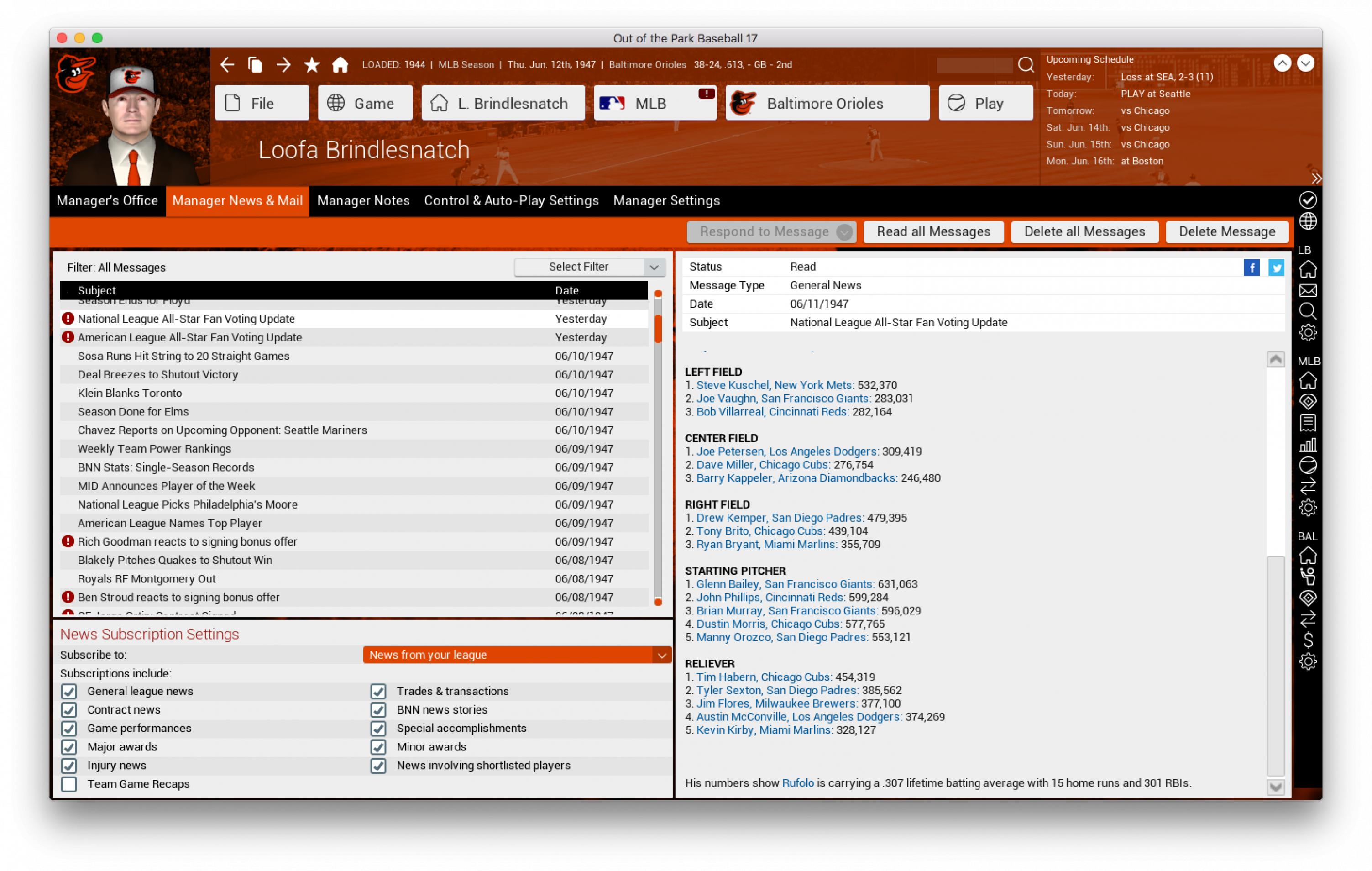This screenshot has height=871, width=1372.
Task: Click the magnifier search icon near the top search box
Action: tap(1026, 65)
